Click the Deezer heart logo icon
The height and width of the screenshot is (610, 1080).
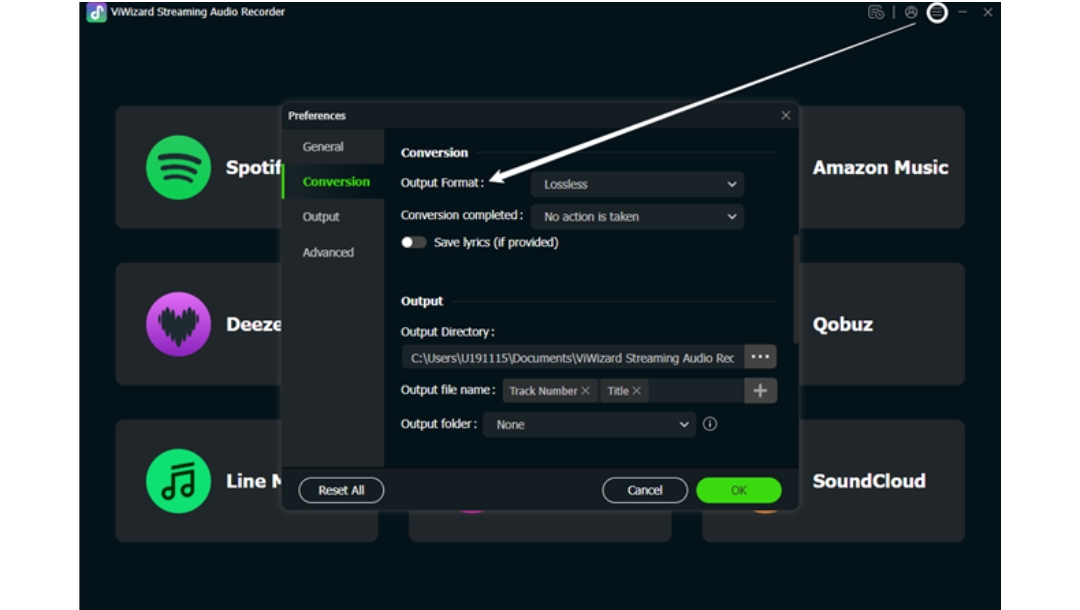178,324
